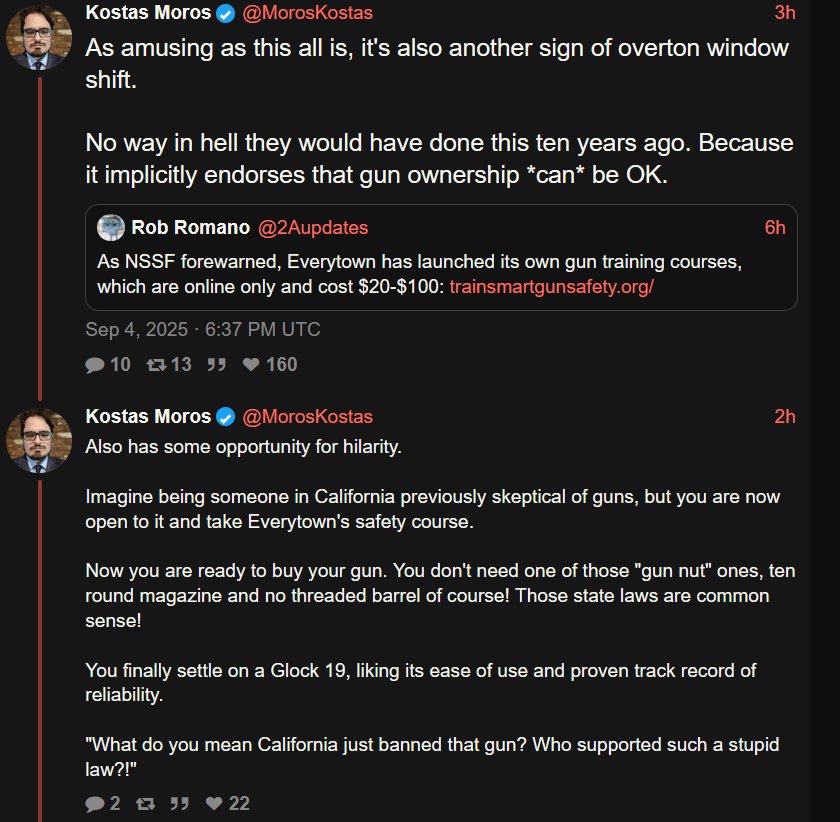Click the reply icon on second post
The image size is (840, 822).
pos(96,803)
